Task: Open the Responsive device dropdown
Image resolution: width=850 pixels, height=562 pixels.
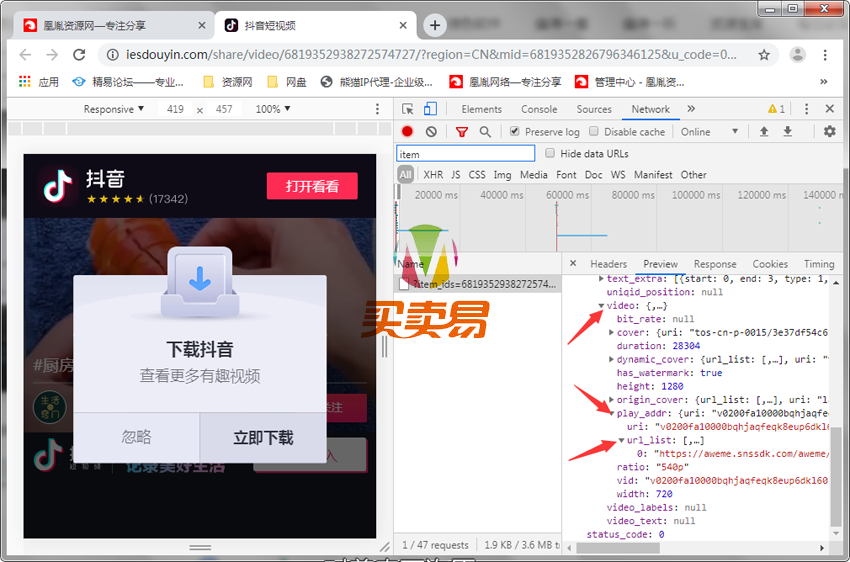Action: coord(113,109)
